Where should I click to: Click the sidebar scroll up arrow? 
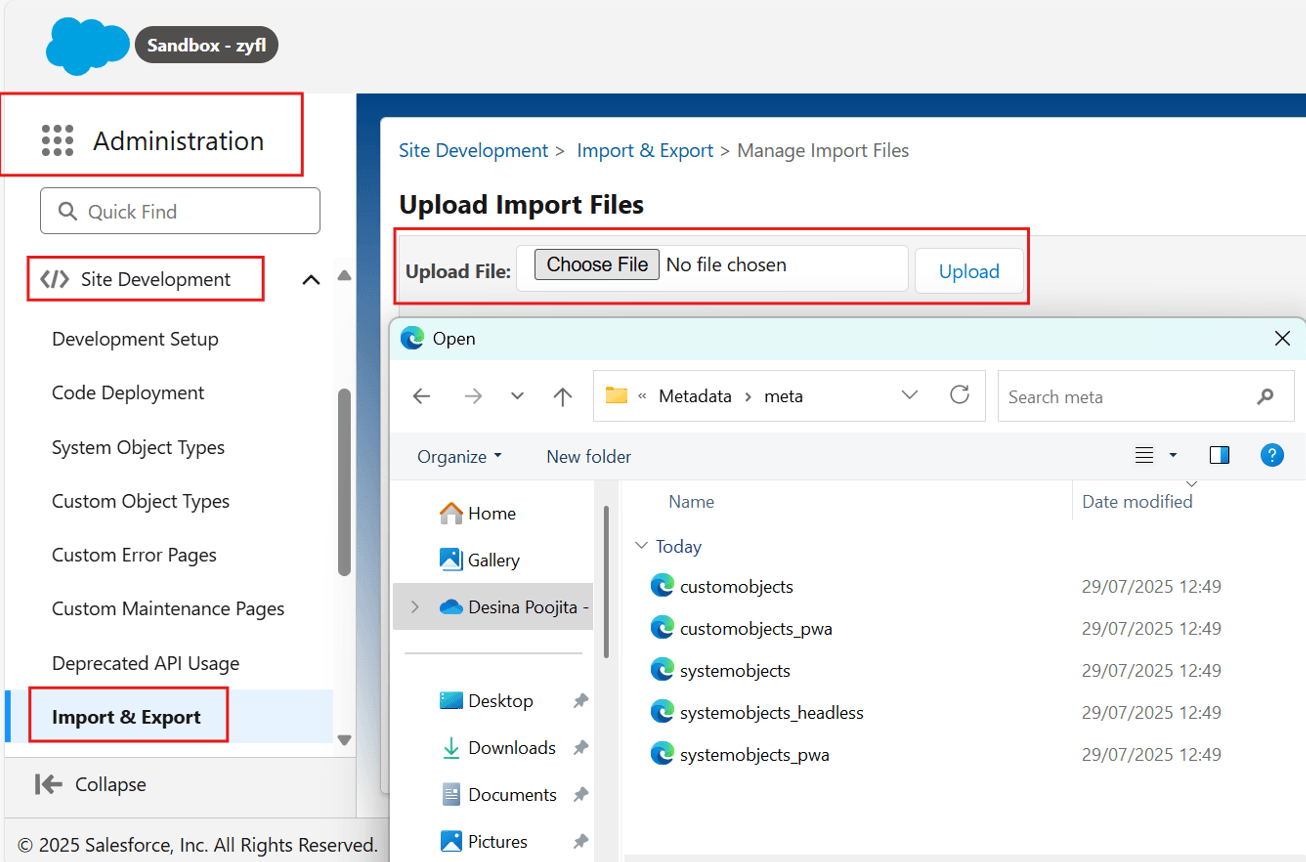[x=345, y=275]
